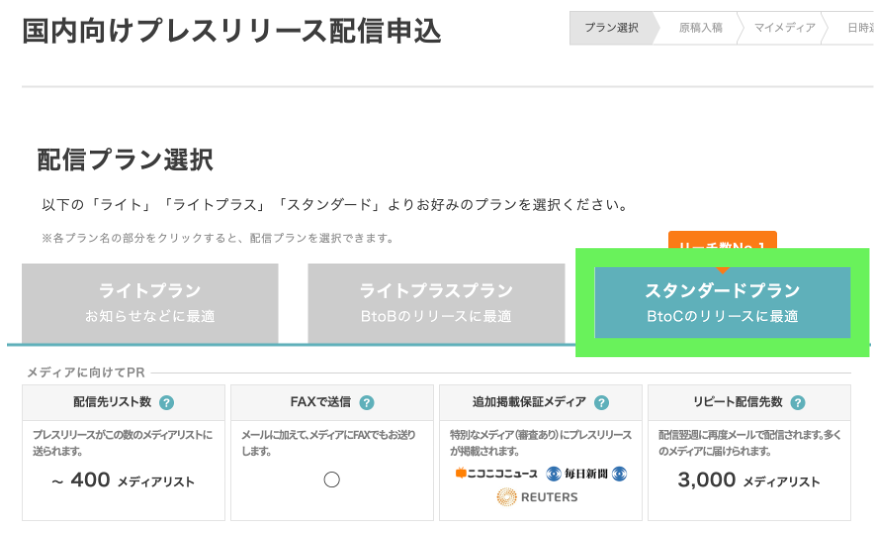
Task: Open the マイメディア step
Action: (785, 28)
